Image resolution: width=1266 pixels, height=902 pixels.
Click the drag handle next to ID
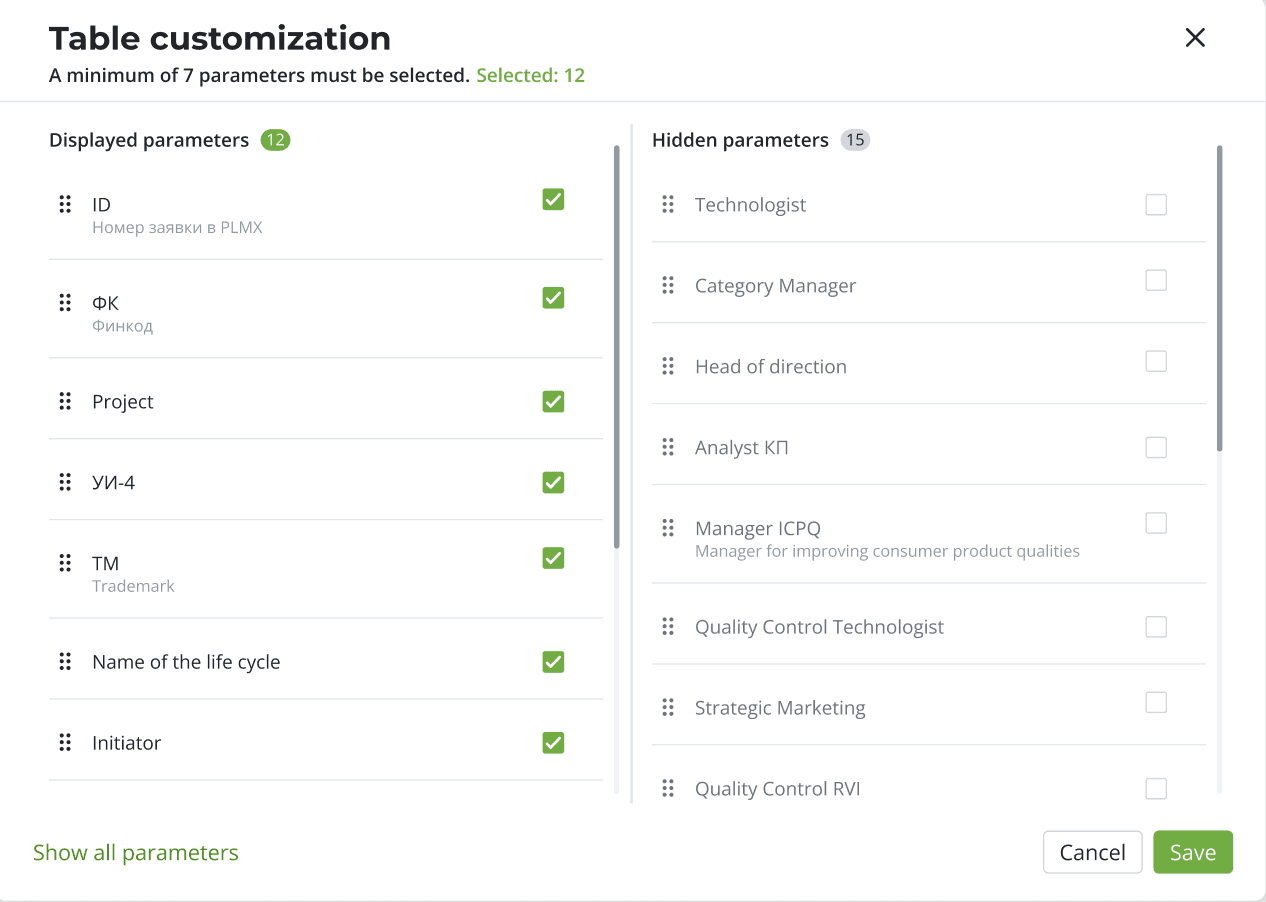(x=65, y=204)
